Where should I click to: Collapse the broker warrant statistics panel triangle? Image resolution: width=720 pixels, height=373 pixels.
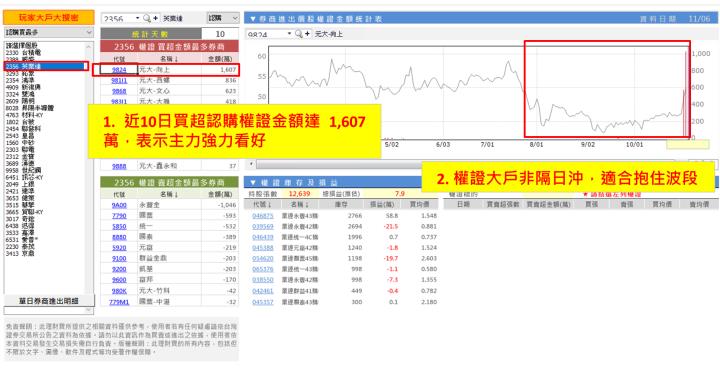pyautogui.click(x=252, y=19)
